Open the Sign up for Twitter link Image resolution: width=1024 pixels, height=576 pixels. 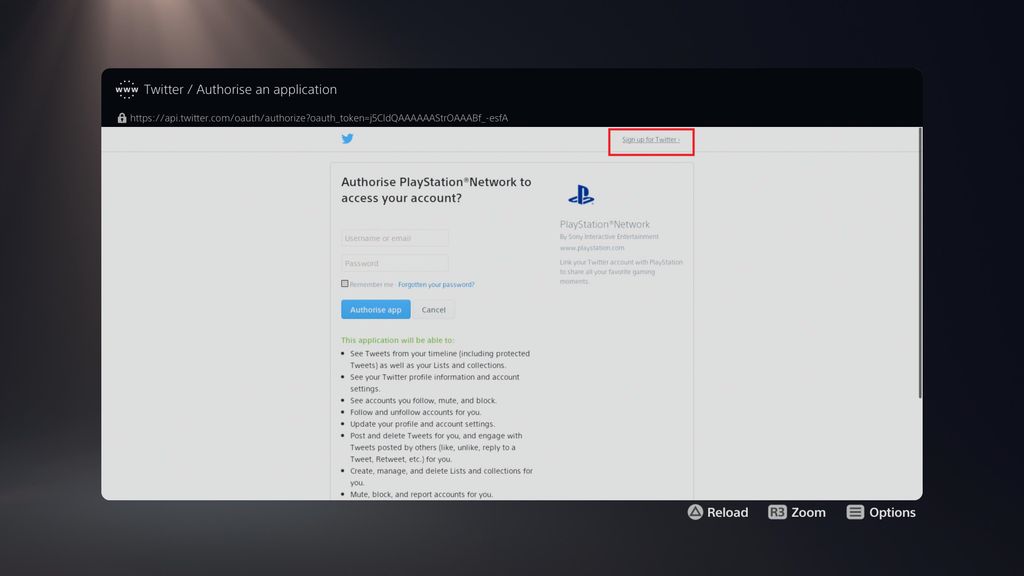point(650,139)
